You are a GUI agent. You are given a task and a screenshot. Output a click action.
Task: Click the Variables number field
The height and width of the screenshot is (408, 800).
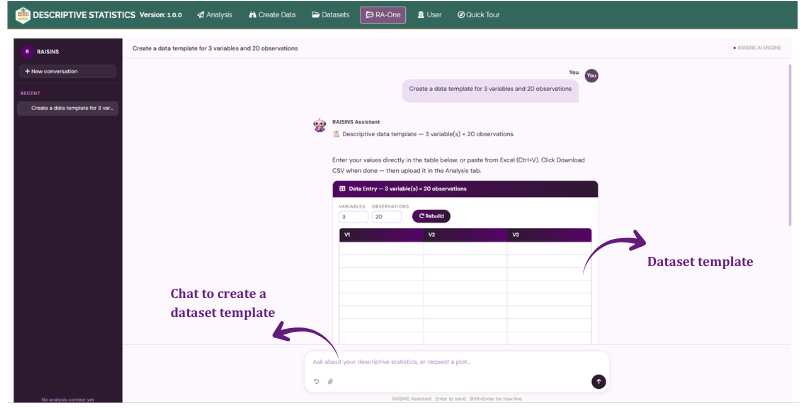pos(353,217)
